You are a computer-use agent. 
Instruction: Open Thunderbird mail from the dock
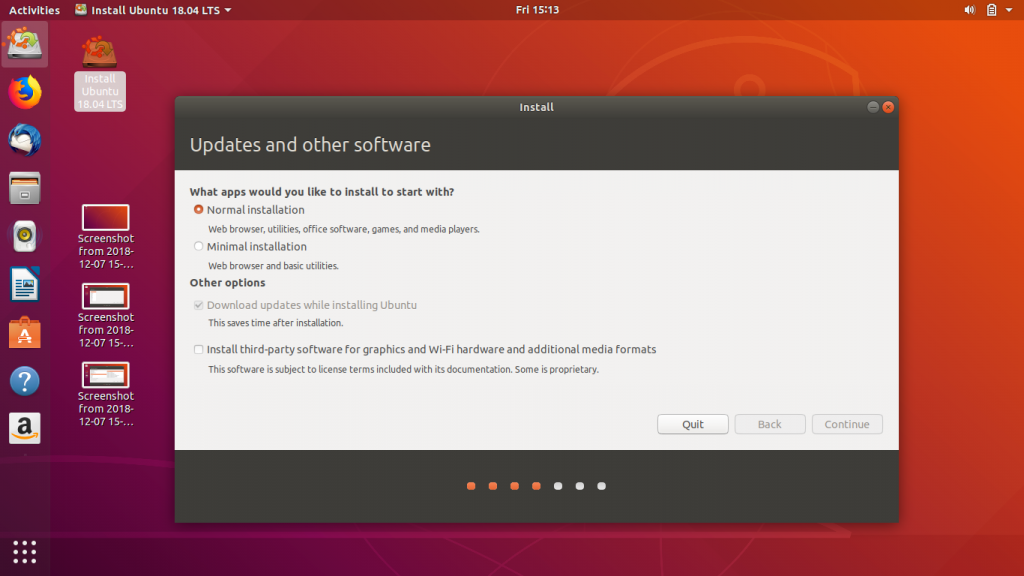click(x=24, y=140)
